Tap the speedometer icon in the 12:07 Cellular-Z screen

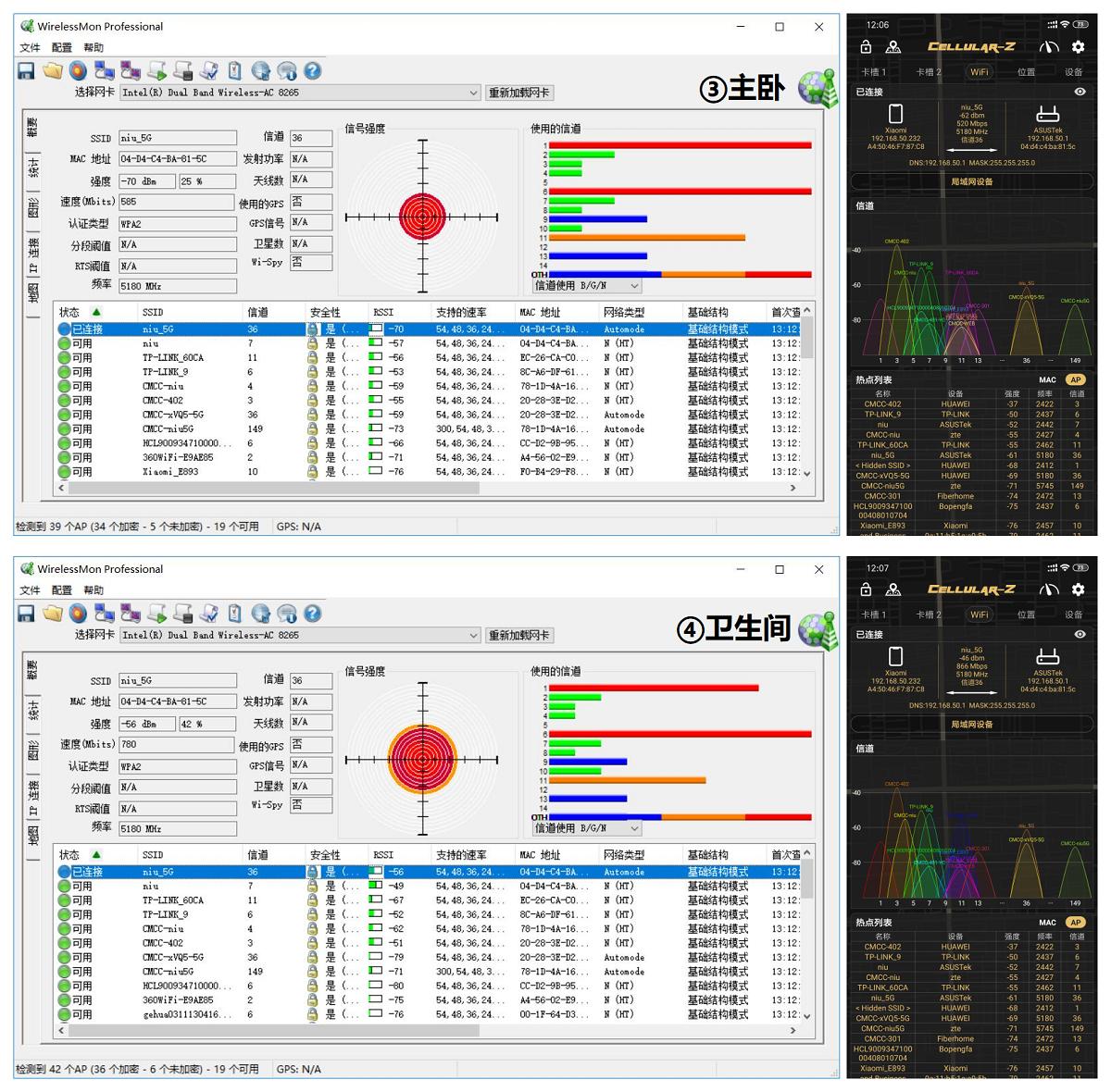(x=1049, y=589)
